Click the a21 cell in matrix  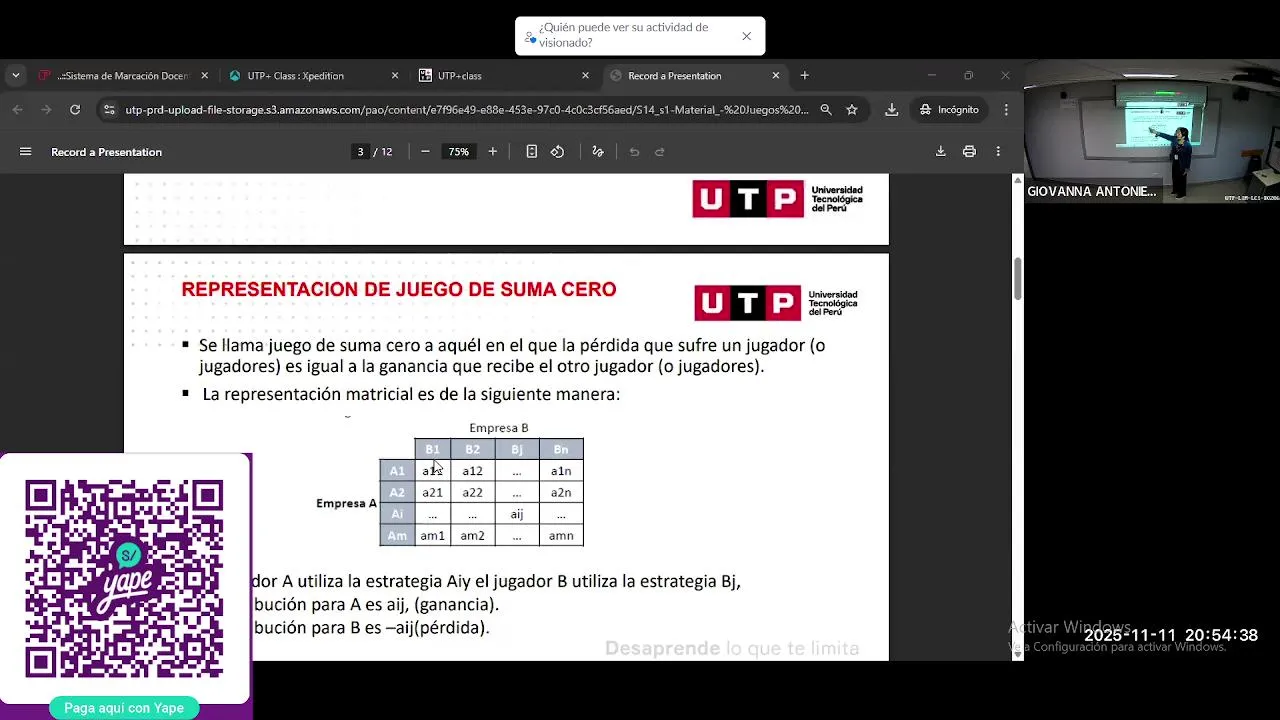432,493
